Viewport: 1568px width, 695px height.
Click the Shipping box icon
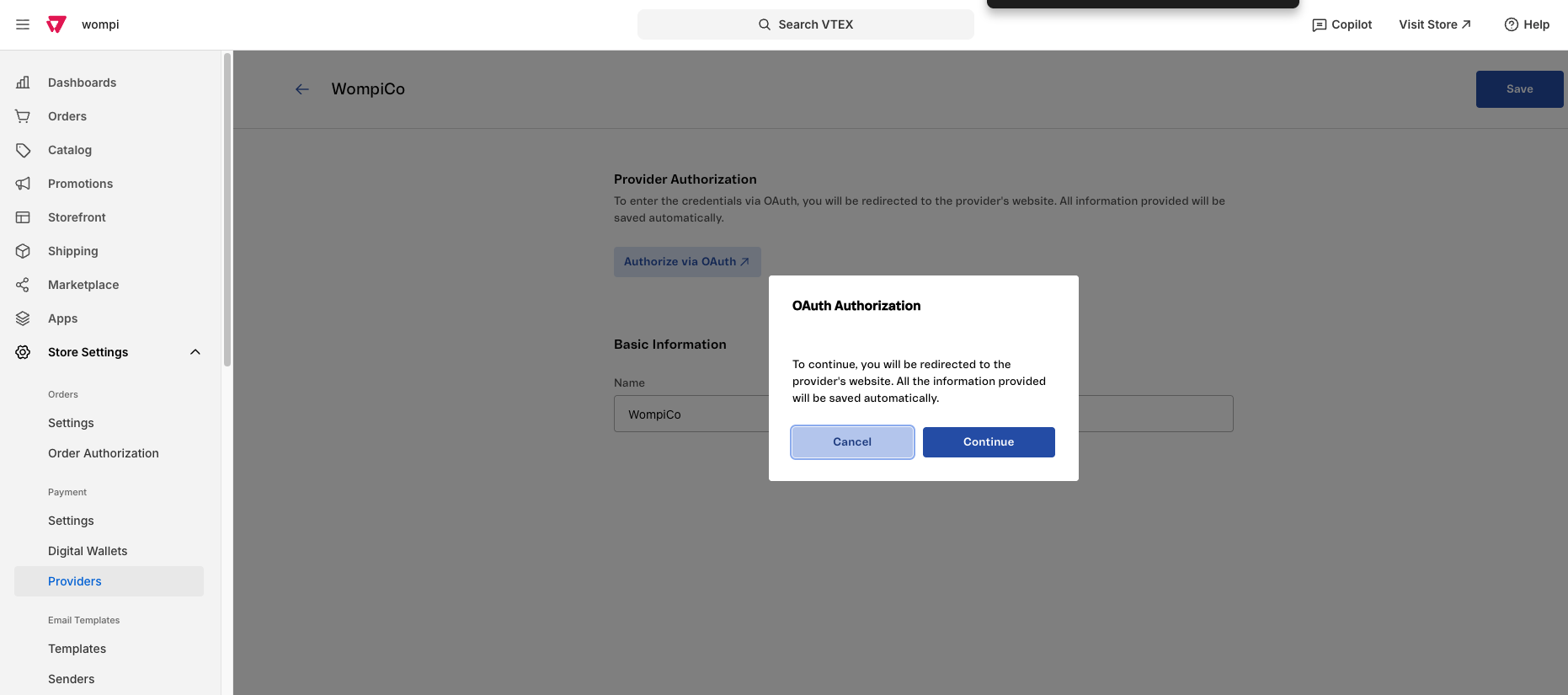coord(23,251)
